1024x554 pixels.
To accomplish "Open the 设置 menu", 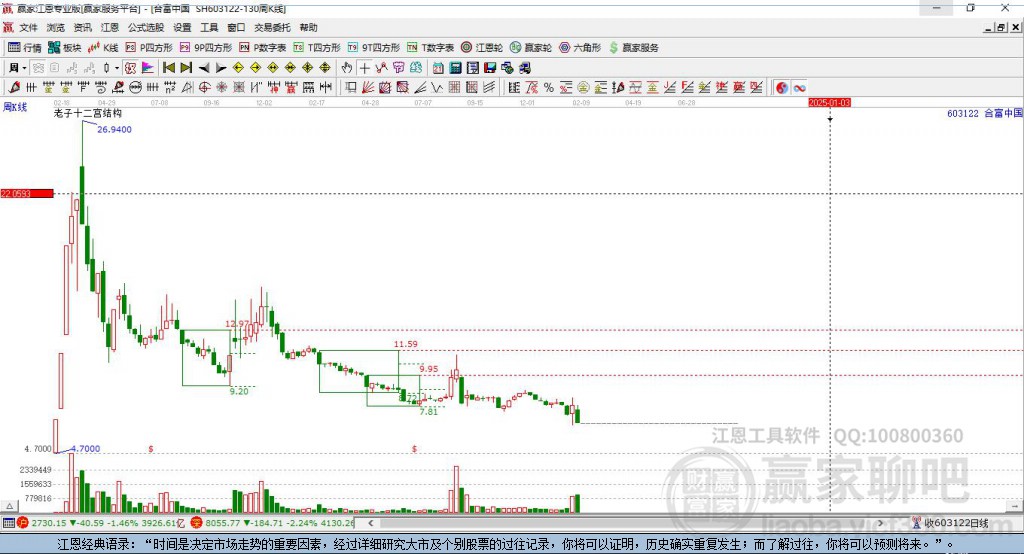I will (182, 27).
